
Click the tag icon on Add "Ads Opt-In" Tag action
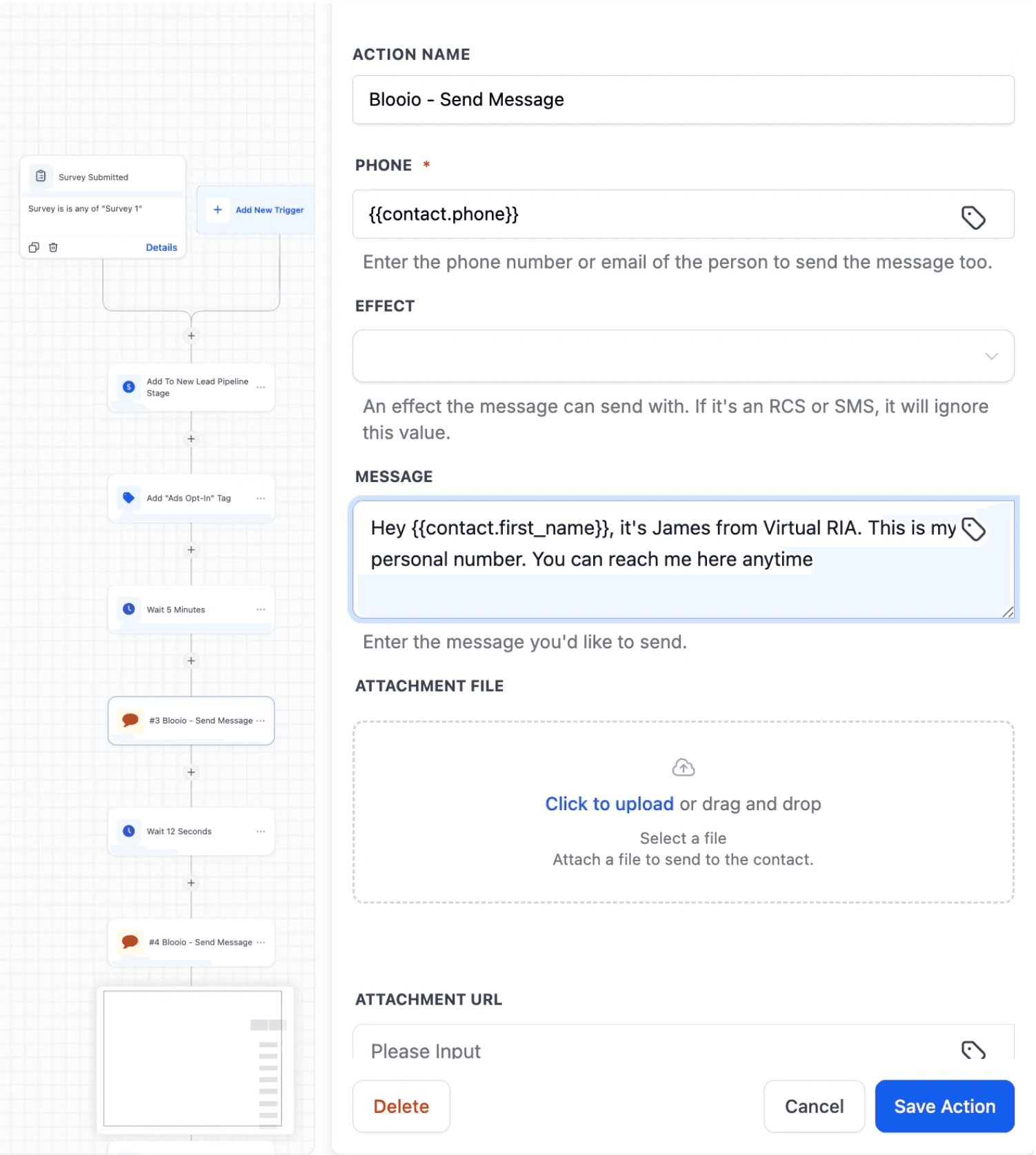(128, 497)
